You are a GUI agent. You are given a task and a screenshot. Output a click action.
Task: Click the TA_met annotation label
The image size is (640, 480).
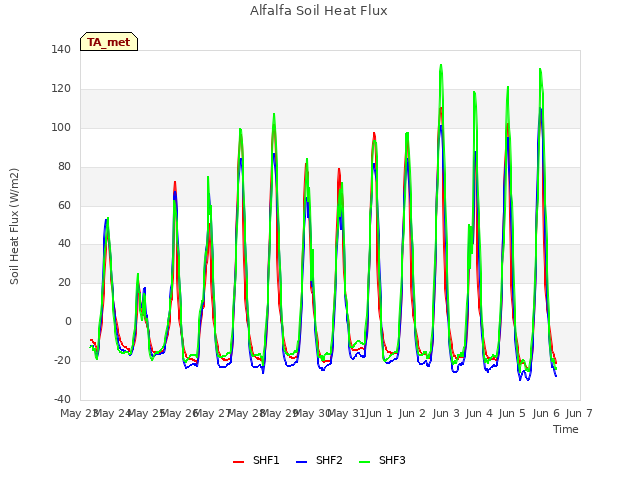point(109,42)
